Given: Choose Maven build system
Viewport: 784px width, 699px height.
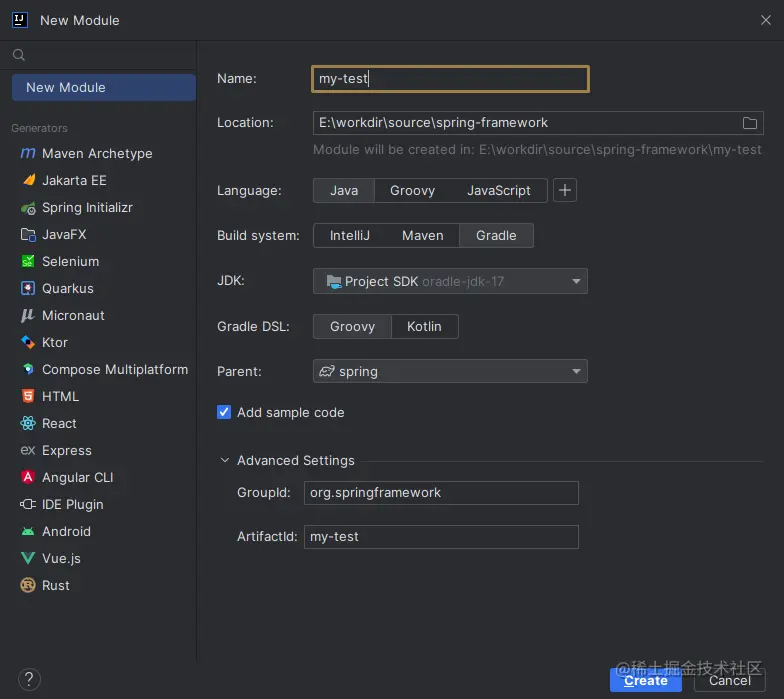Looking at the screenshot, I should click(x=422, y=236).
